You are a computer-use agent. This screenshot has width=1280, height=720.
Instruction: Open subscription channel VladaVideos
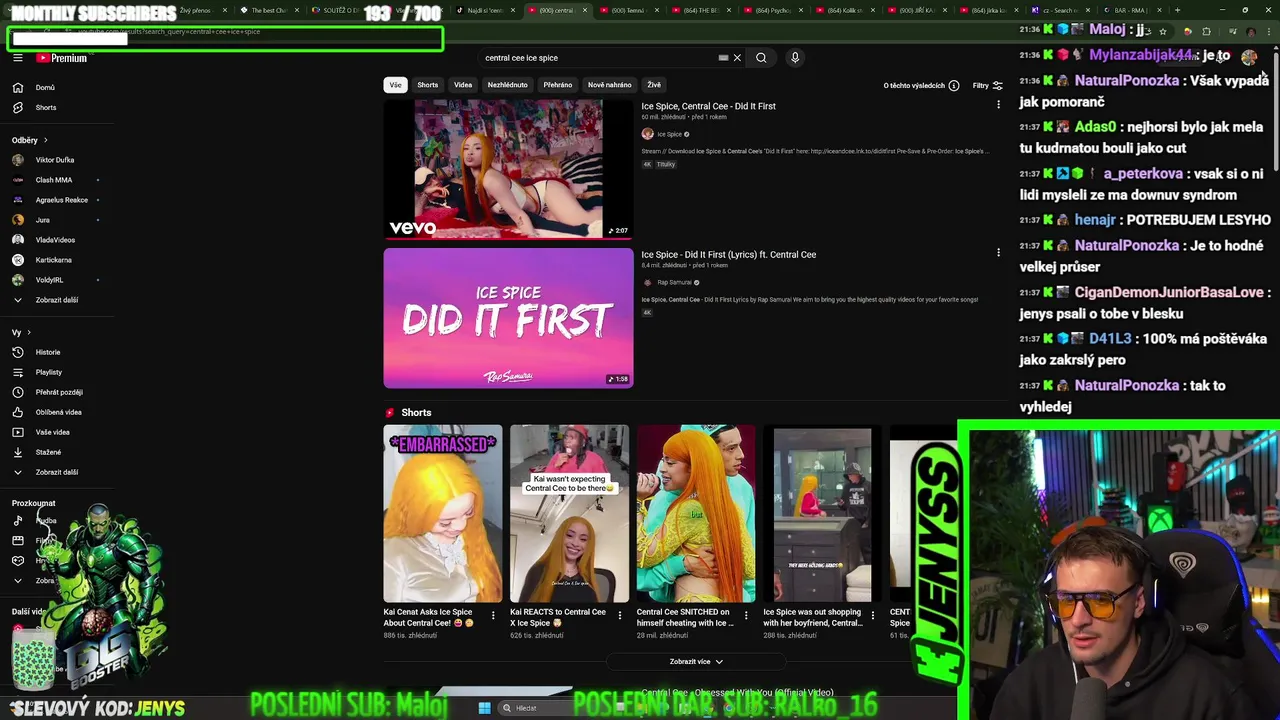pyautogui.click(x=55, y=240)
